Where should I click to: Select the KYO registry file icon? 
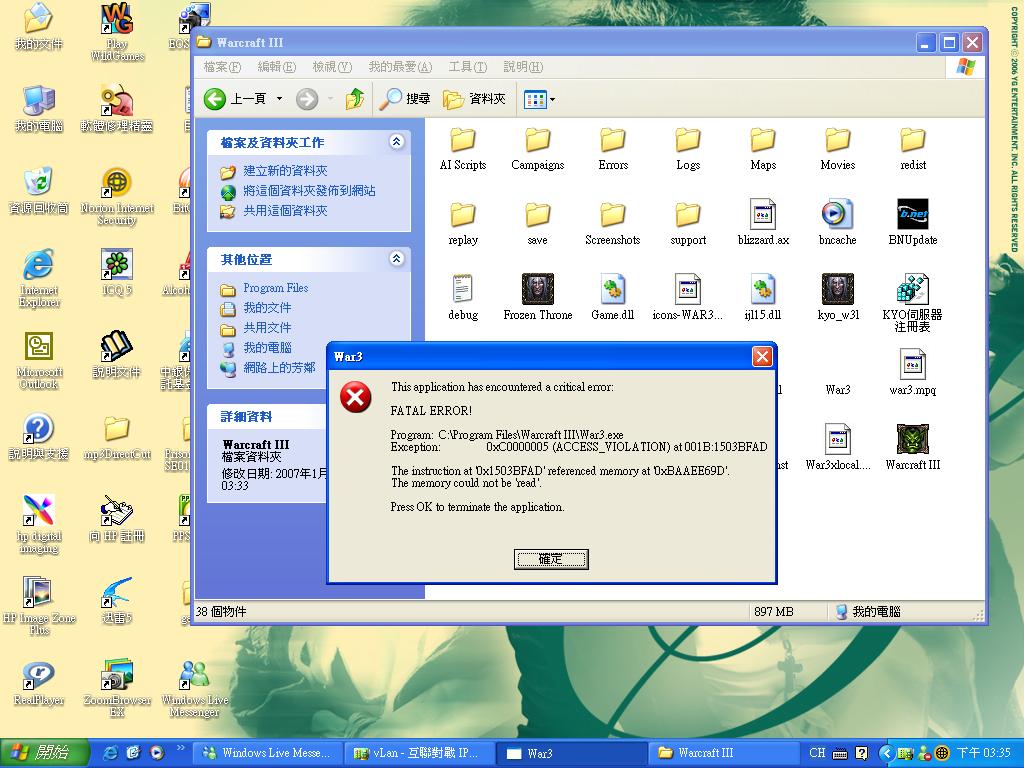912,289
